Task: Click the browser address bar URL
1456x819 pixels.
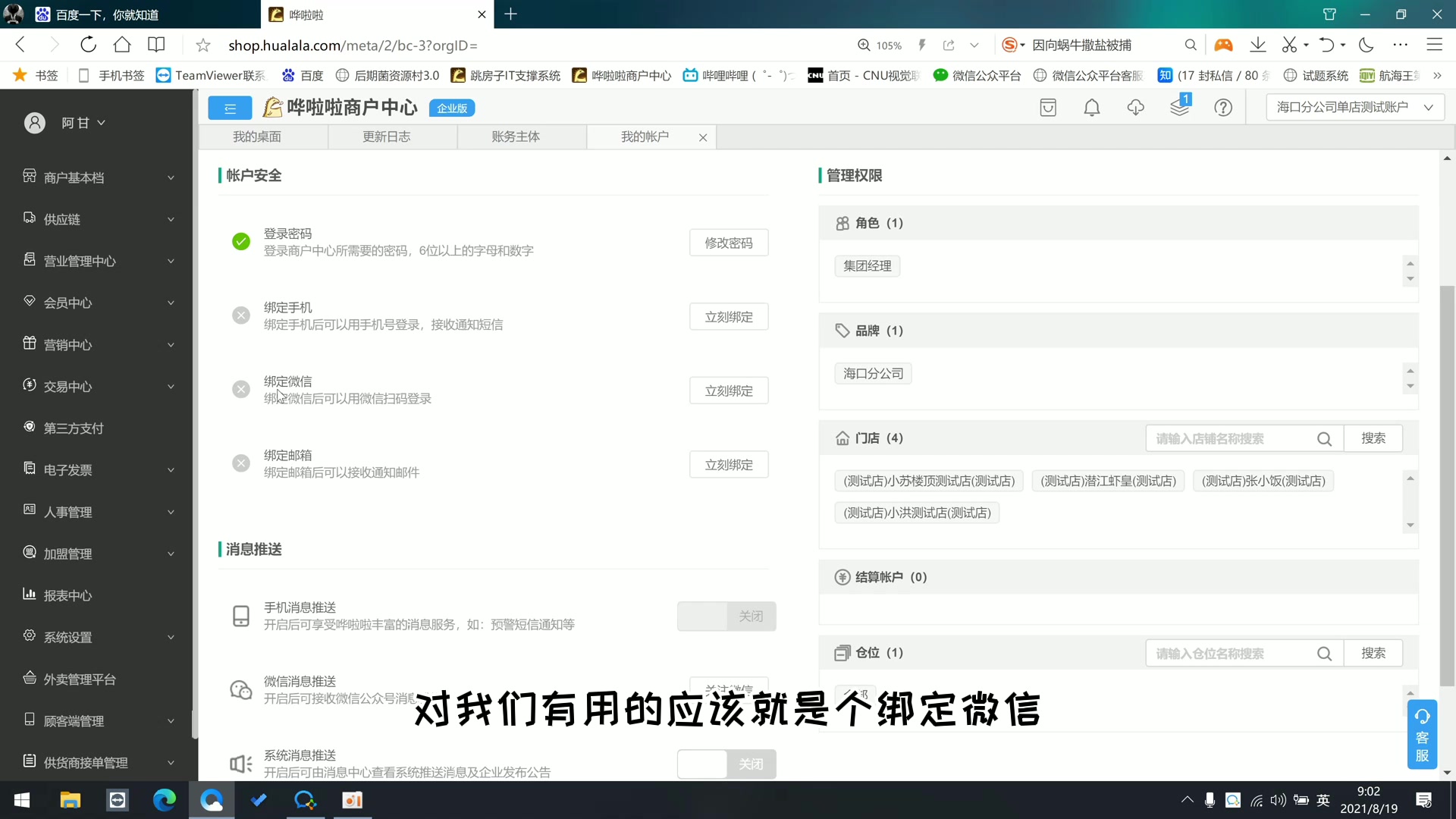Action: pyautogui.click(x=353, y=45)
